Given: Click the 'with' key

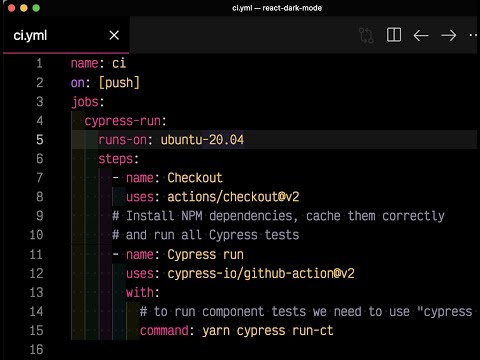Looking at the screenshot, I should 140,293.
